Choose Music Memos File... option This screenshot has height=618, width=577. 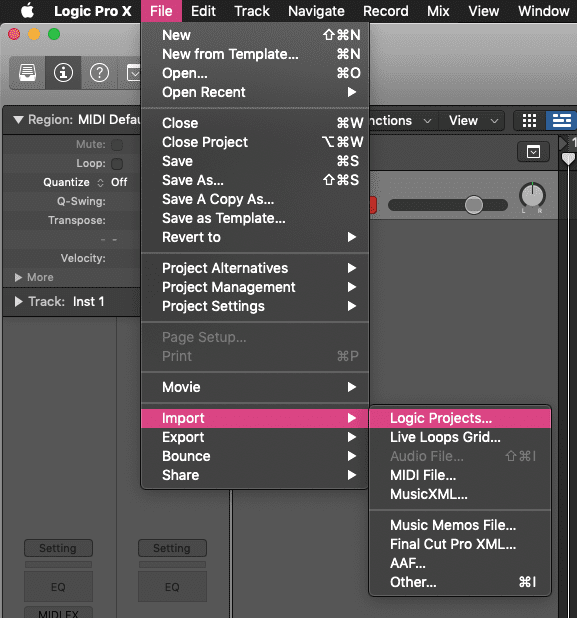point(460,525)
